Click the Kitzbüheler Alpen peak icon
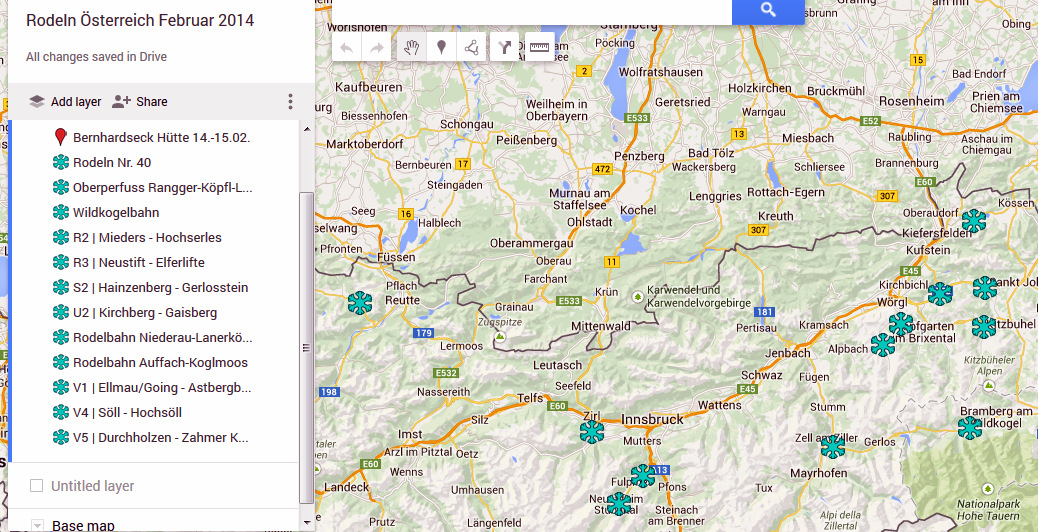 coord(989,385)
